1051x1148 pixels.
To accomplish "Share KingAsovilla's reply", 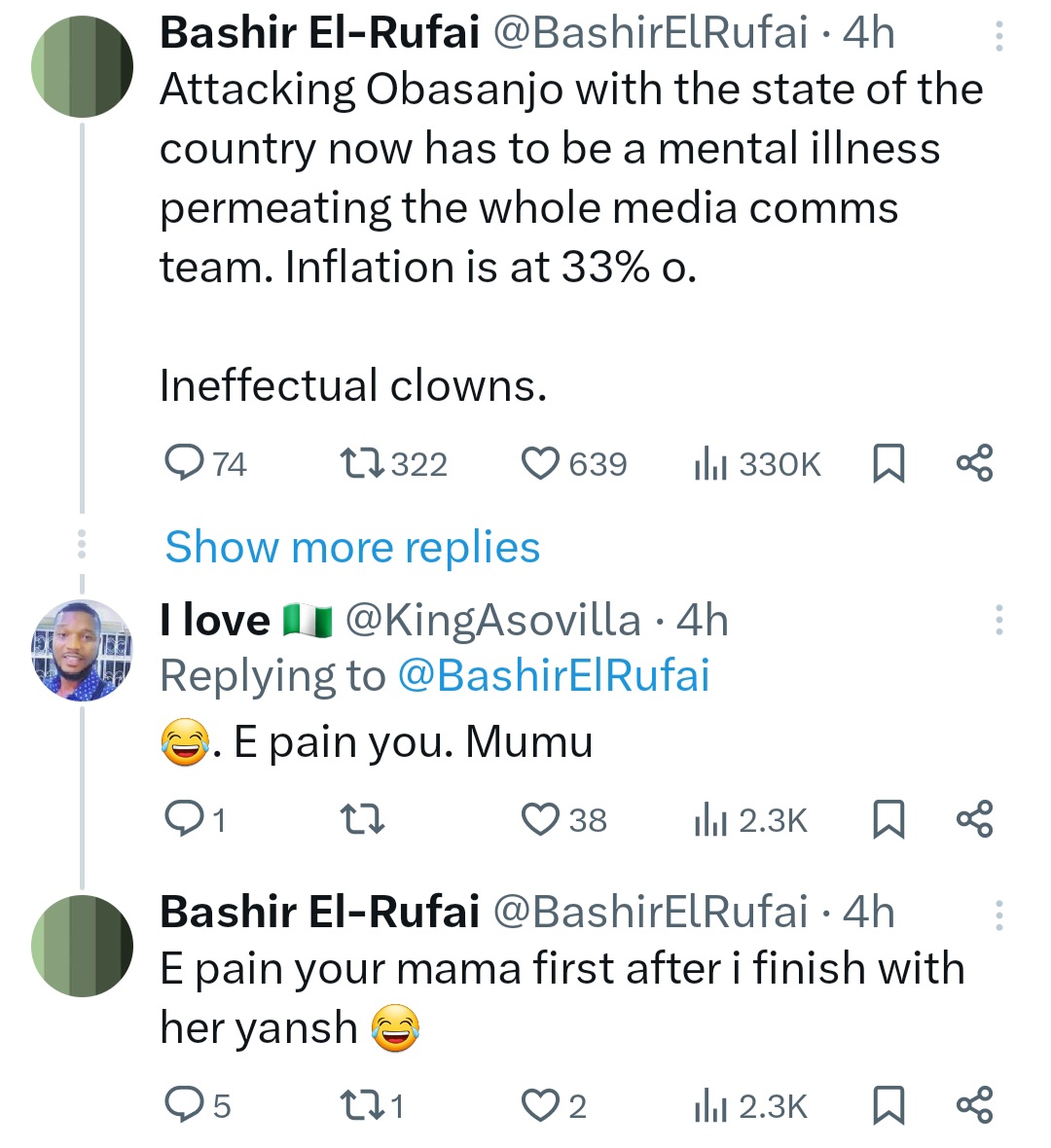I will 974,819.
